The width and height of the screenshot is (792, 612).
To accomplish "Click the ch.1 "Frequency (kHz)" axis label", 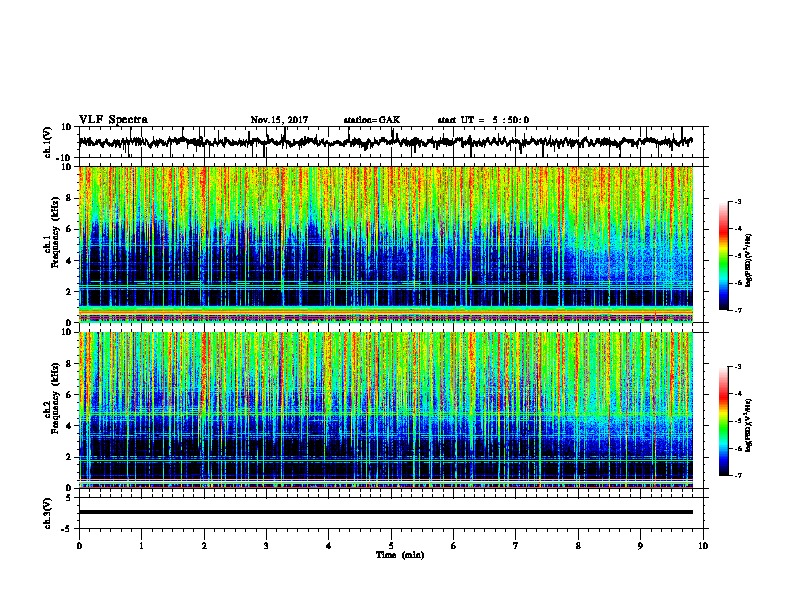I will click(55, 232).
